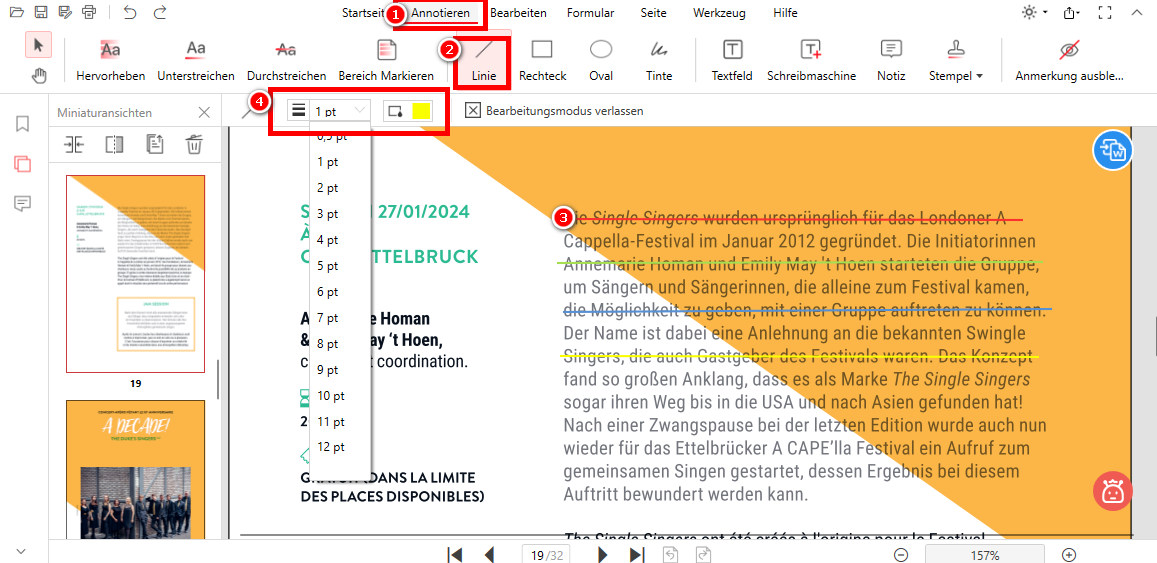Expand the collapse chevron at bottom left

coord(21,550)
